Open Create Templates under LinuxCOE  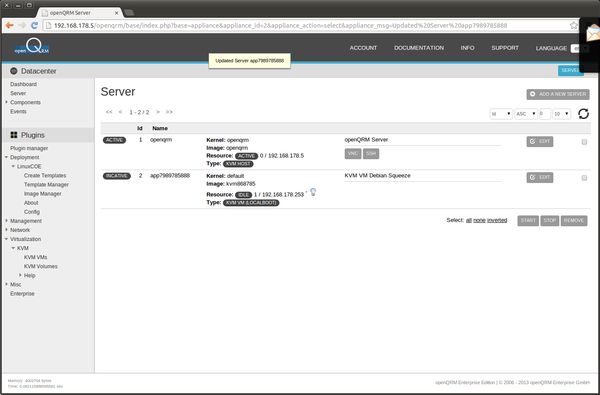click(x=45, y=175)
